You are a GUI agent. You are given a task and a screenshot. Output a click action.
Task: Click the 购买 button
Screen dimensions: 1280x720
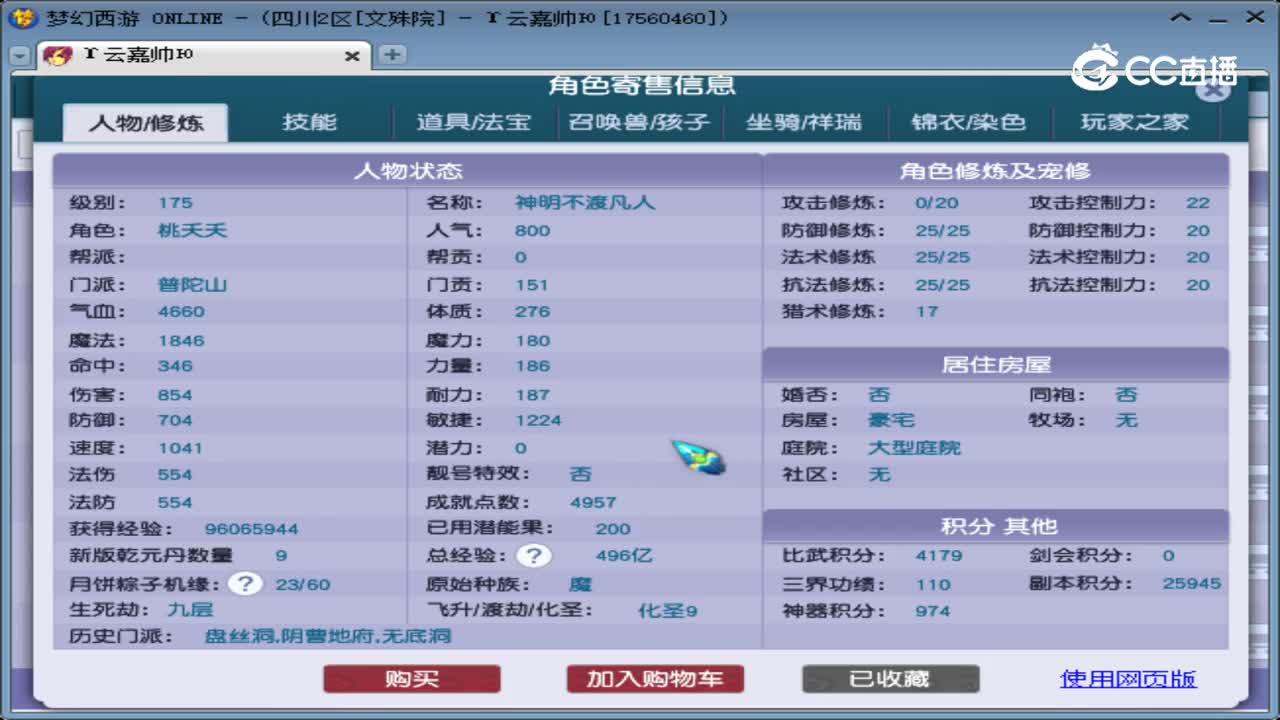click(x=412, y=679)
